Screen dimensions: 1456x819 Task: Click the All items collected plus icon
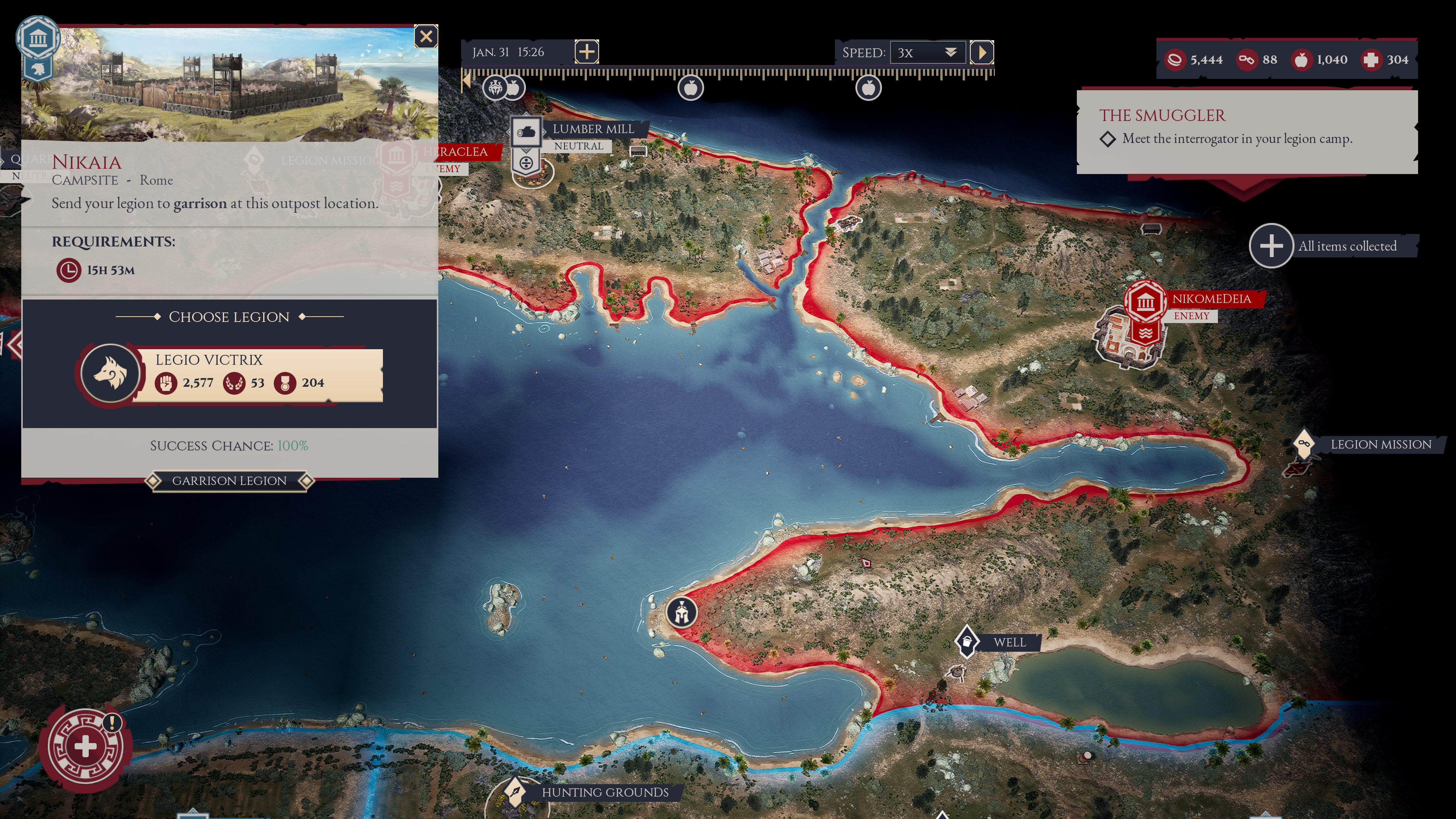[x=1271, y=246]
